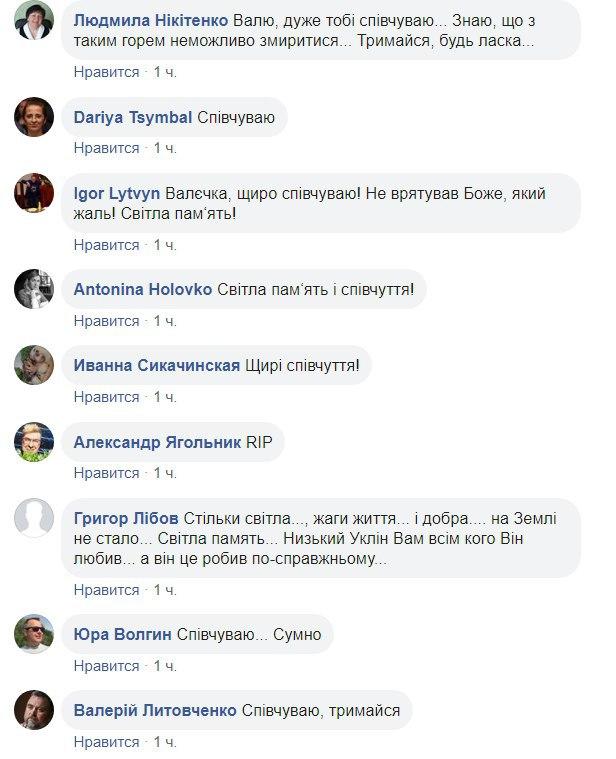
Task: Click Григор Лібов's default gray avatar
Action: [34, 517]
